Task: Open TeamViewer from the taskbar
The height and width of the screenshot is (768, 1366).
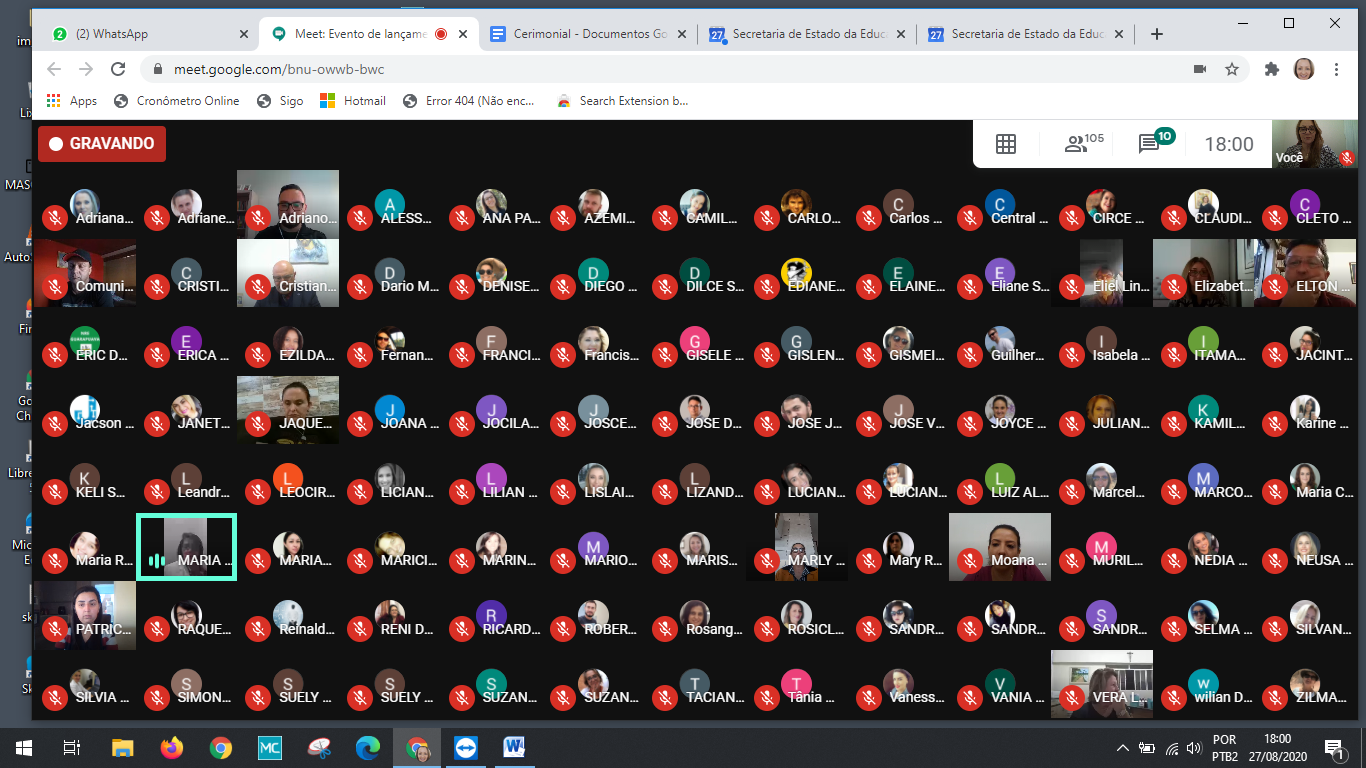Action: 466,747
